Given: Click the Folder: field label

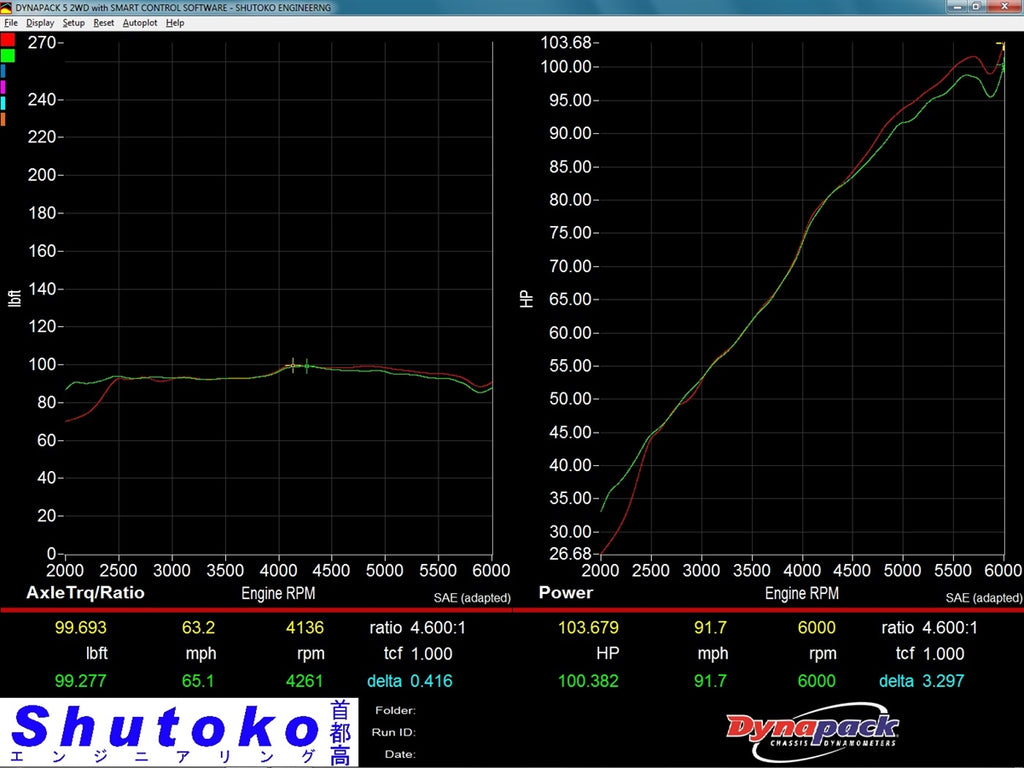Looking at the screenshot, I should [395, 711].
